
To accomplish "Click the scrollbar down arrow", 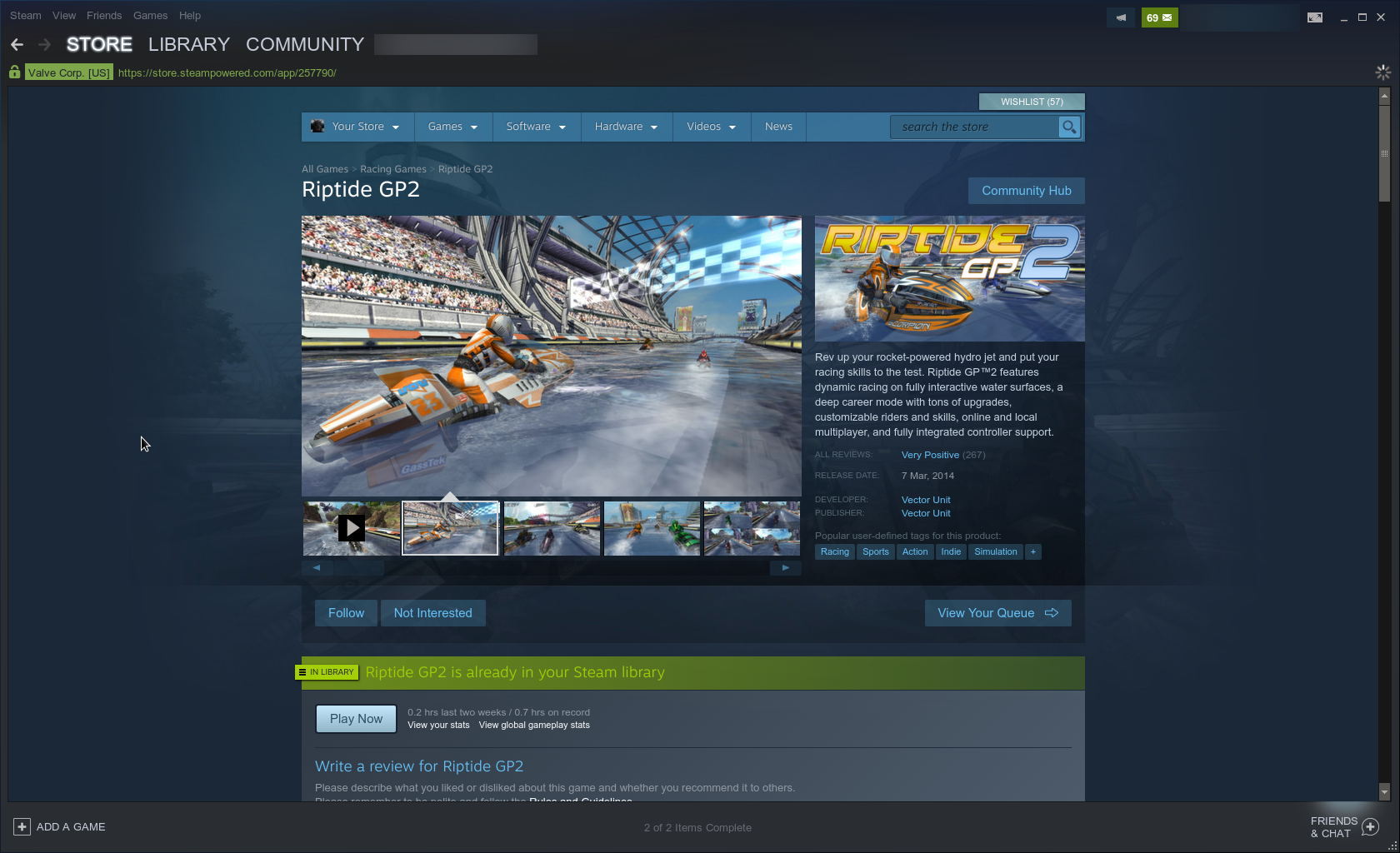I will pos(1384,791).
